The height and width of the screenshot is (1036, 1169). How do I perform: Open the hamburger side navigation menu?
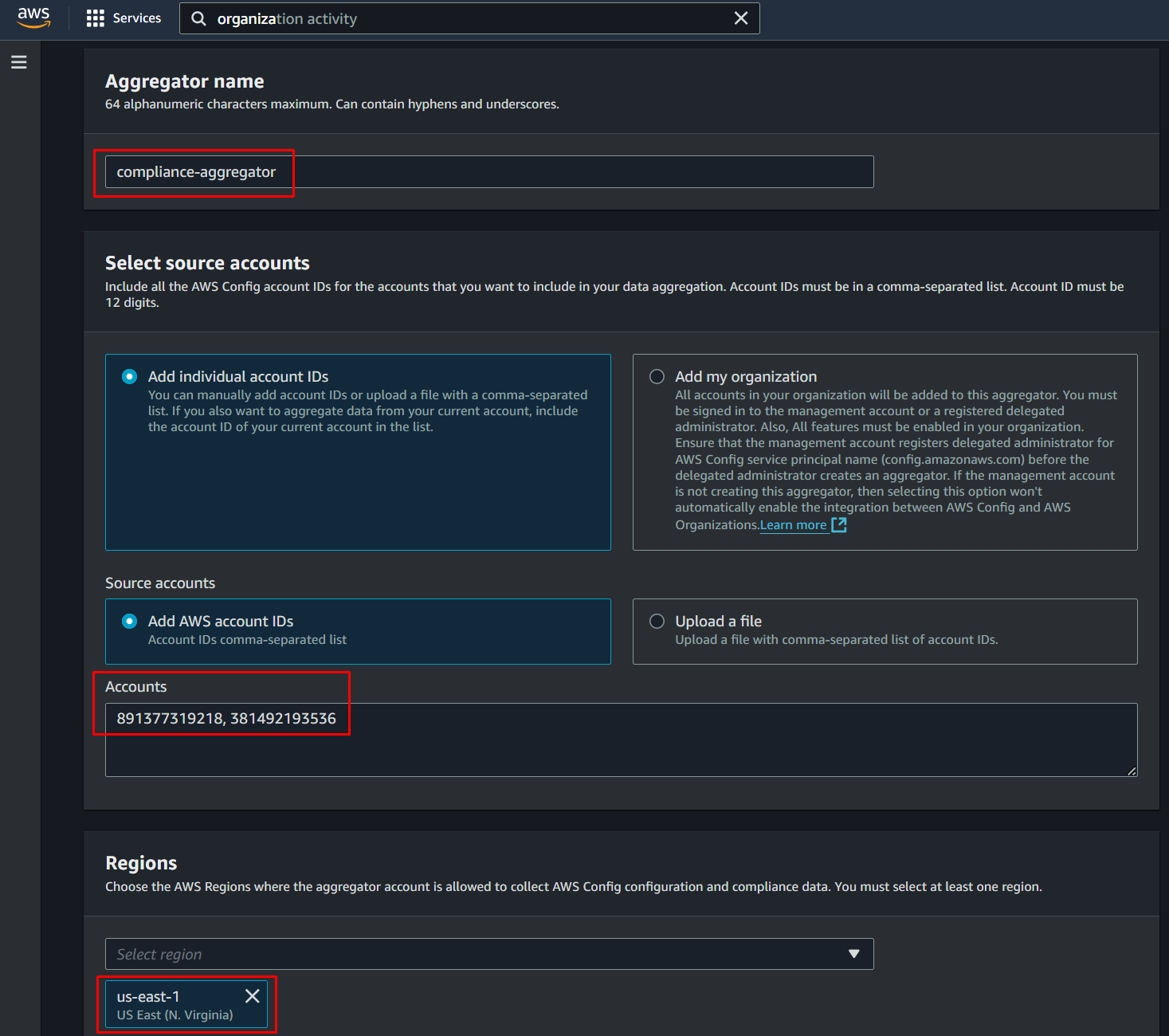click(19, 62)
